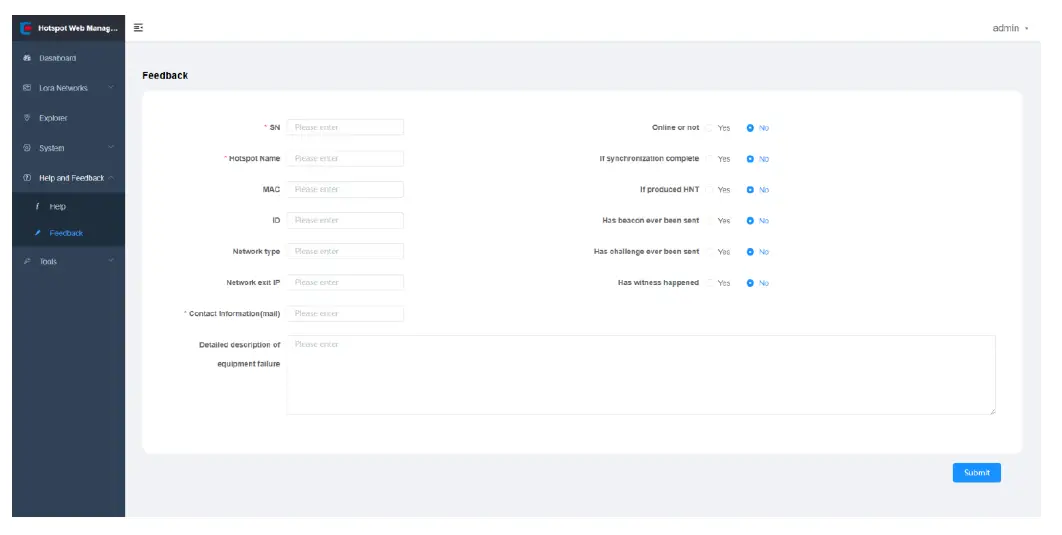Collapse the Help and Feedback chevron
1062x535 pixels.
pyautogui.click(x=111, y=177)
